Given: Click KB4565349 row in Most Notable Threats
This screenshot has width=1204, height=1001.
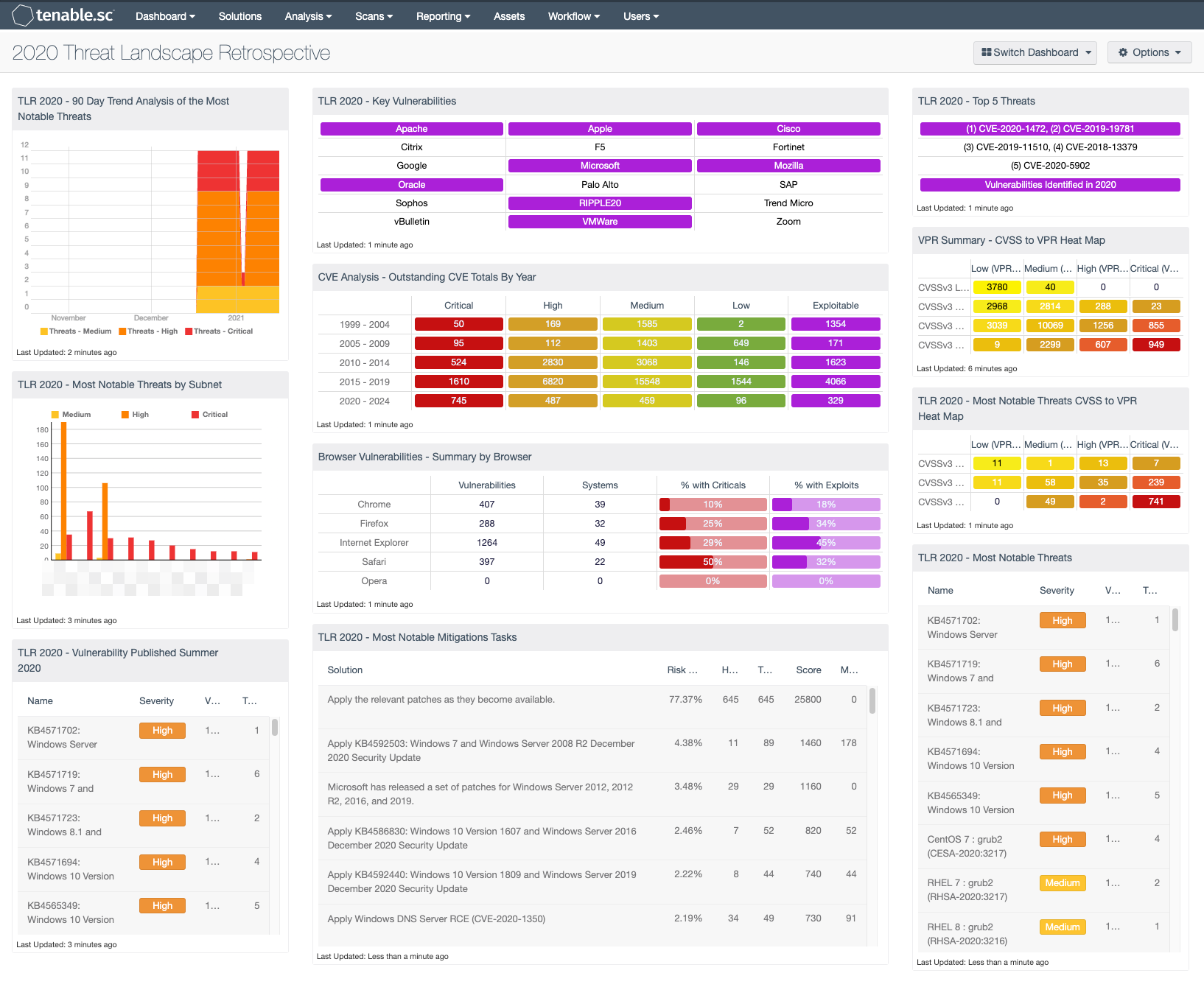Looking at the screenshot, I should click(1045, 803).
